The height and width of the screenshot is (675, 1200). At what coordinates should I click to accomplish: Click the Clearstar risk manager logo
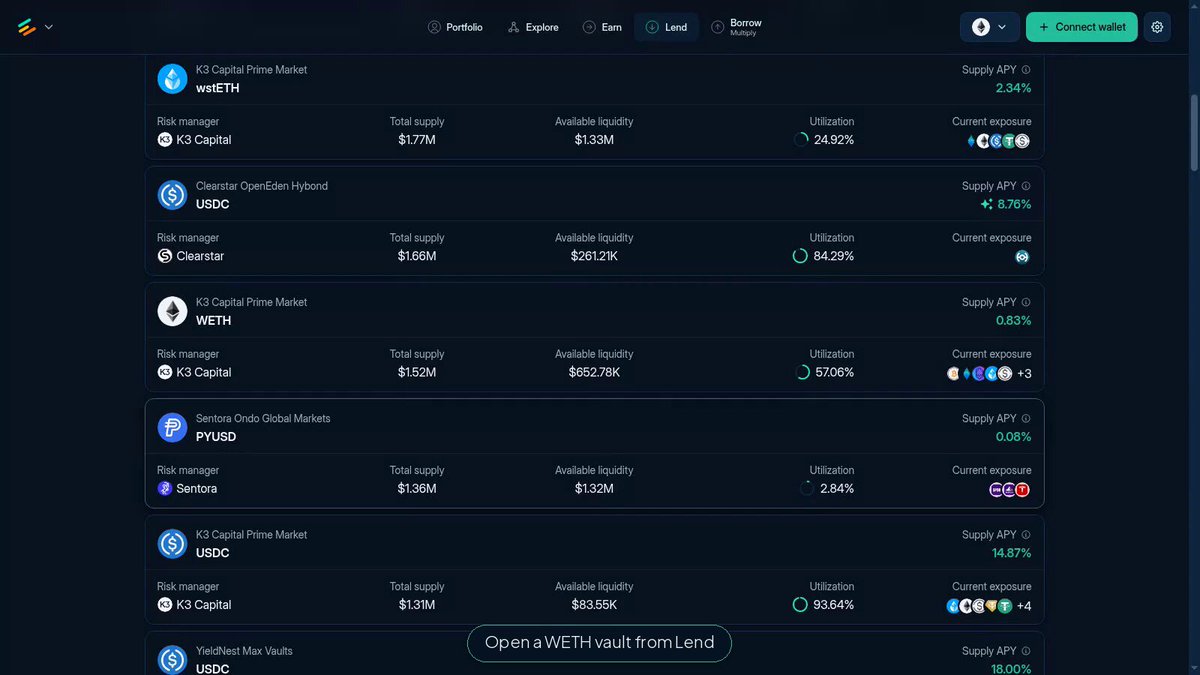(x=165, y=256)
